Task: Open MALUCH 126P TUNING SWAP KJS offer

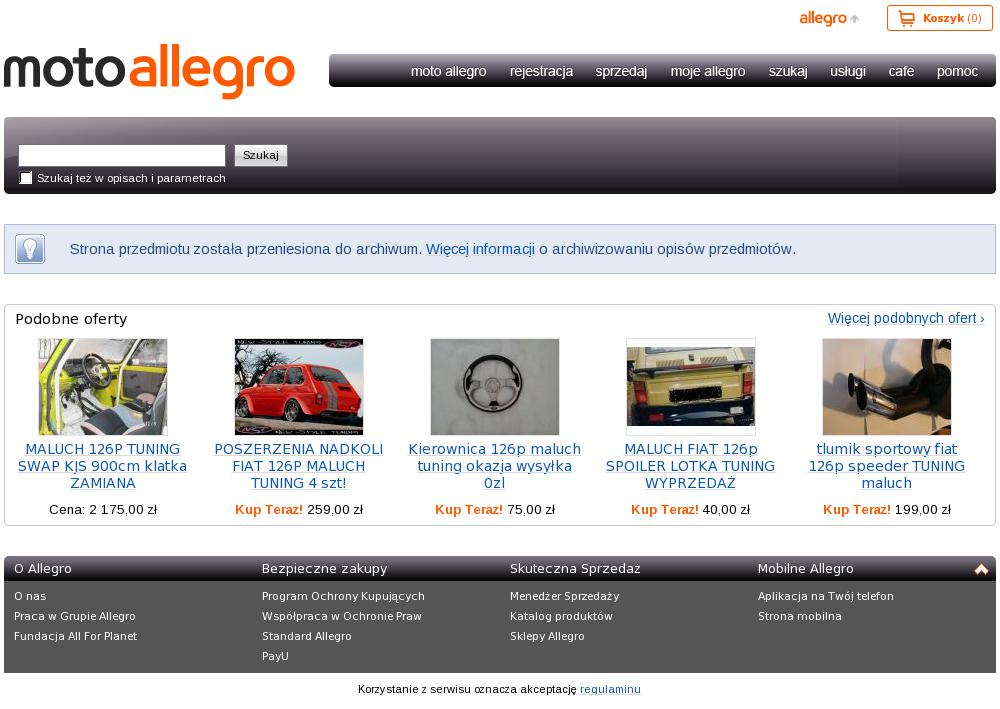Action: pyautogui.click(x=103, y=466)
